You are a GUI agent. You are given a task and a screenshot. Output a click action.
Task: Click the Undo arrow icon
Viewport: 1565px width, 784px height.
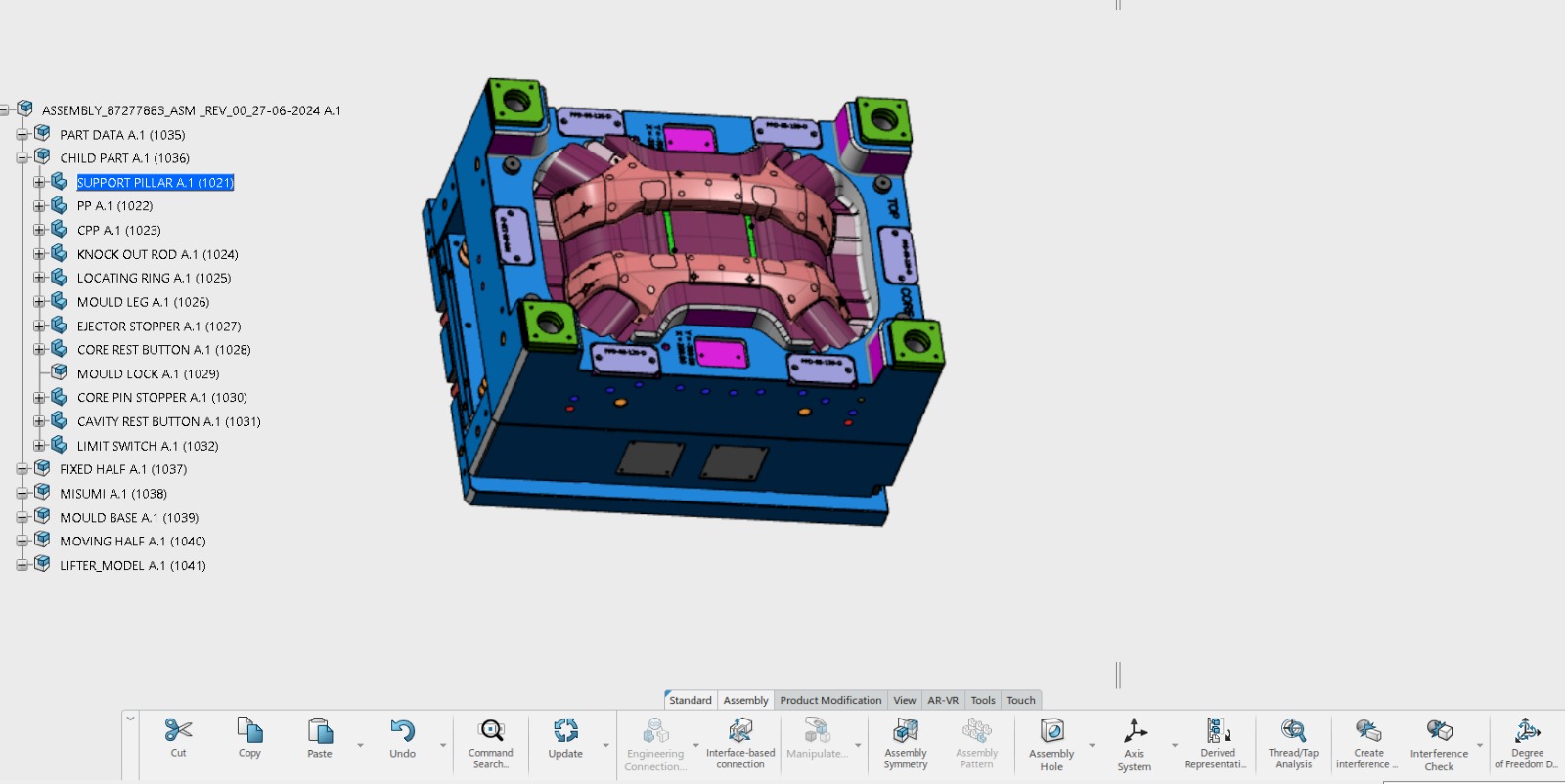[402, 731]
